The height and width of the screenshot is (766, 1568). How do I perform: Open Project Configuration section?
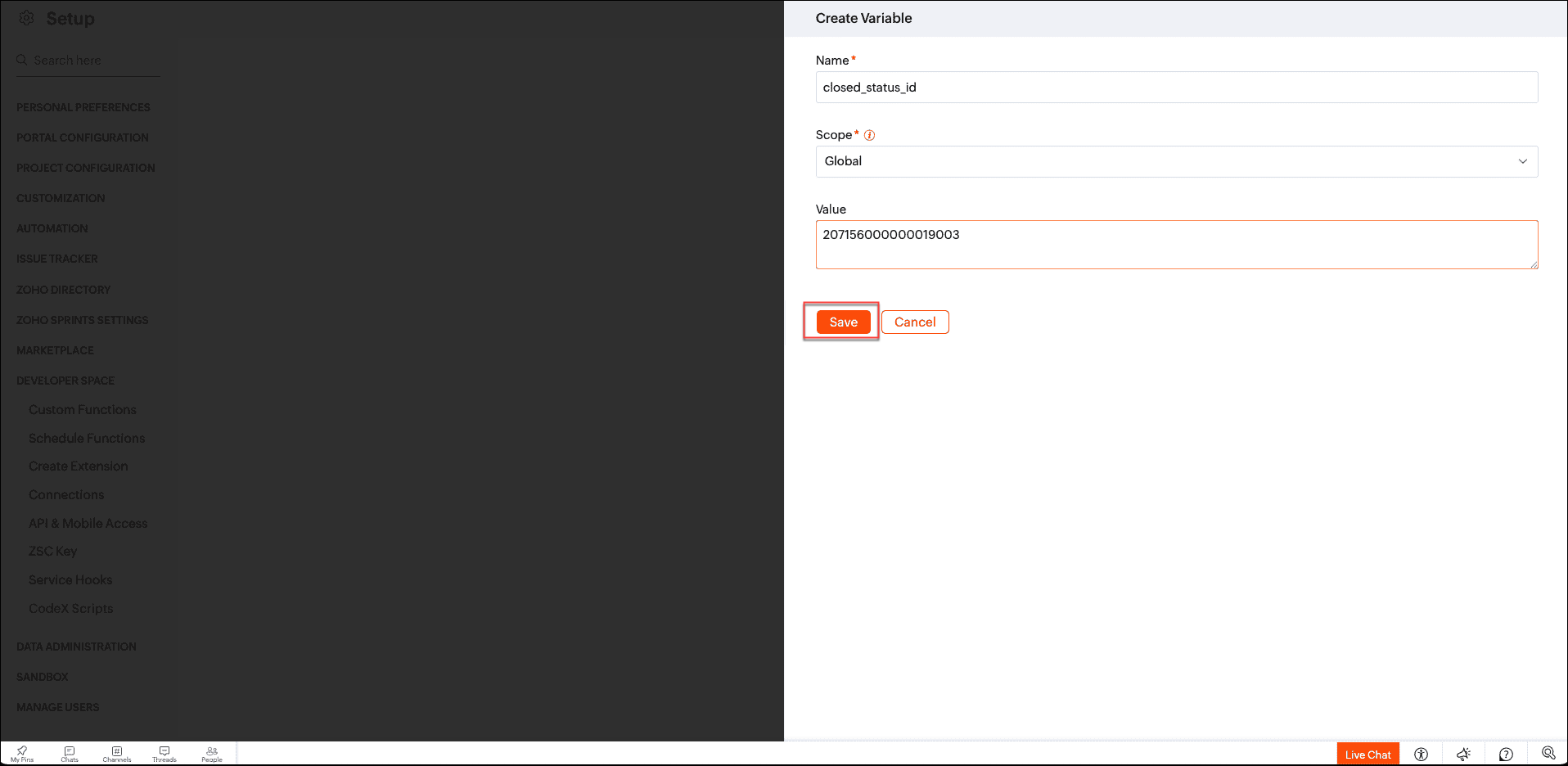pos(86,168)
